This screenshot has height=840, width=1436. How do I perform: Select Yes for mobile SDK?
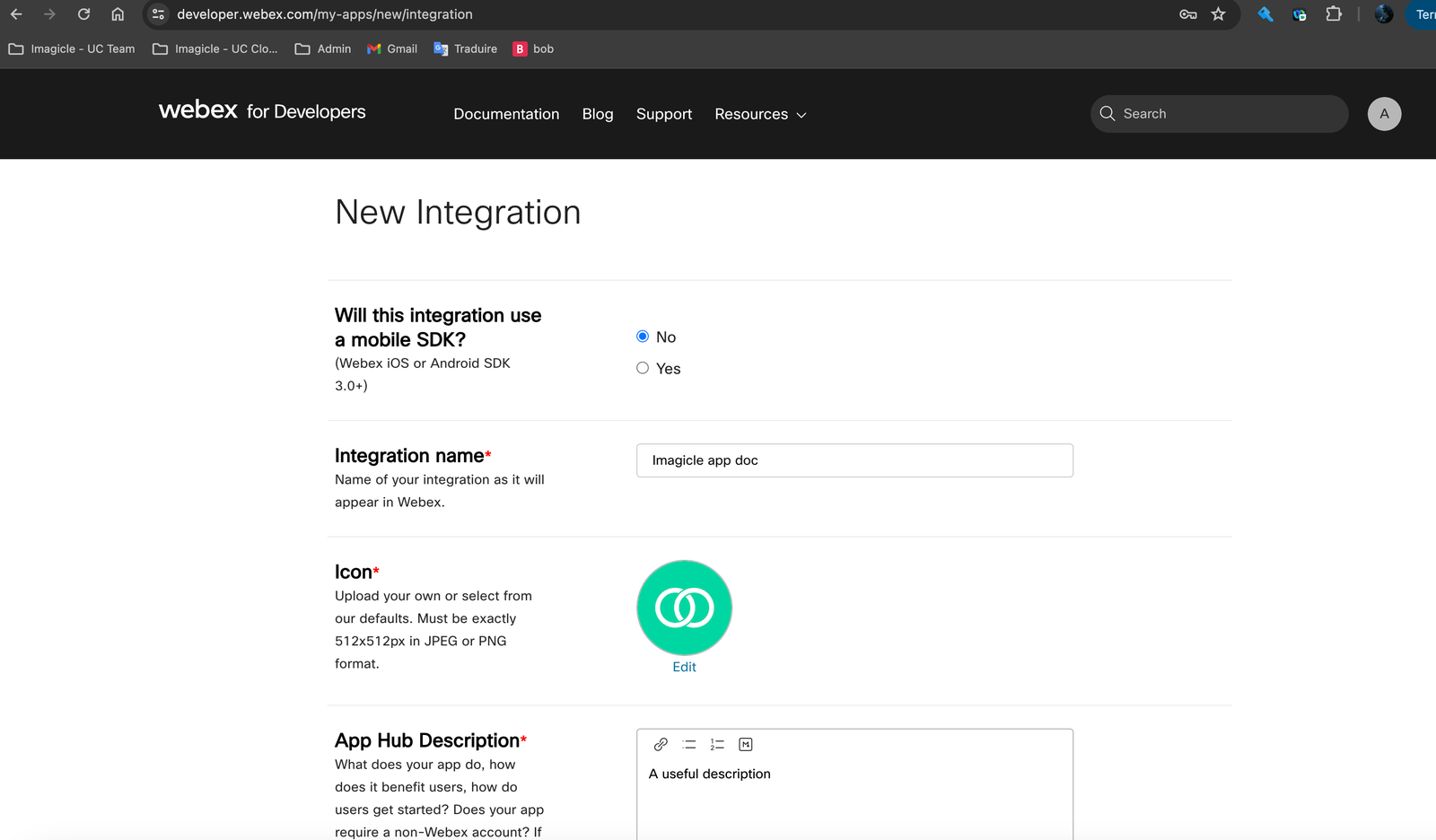coord(643,368)
